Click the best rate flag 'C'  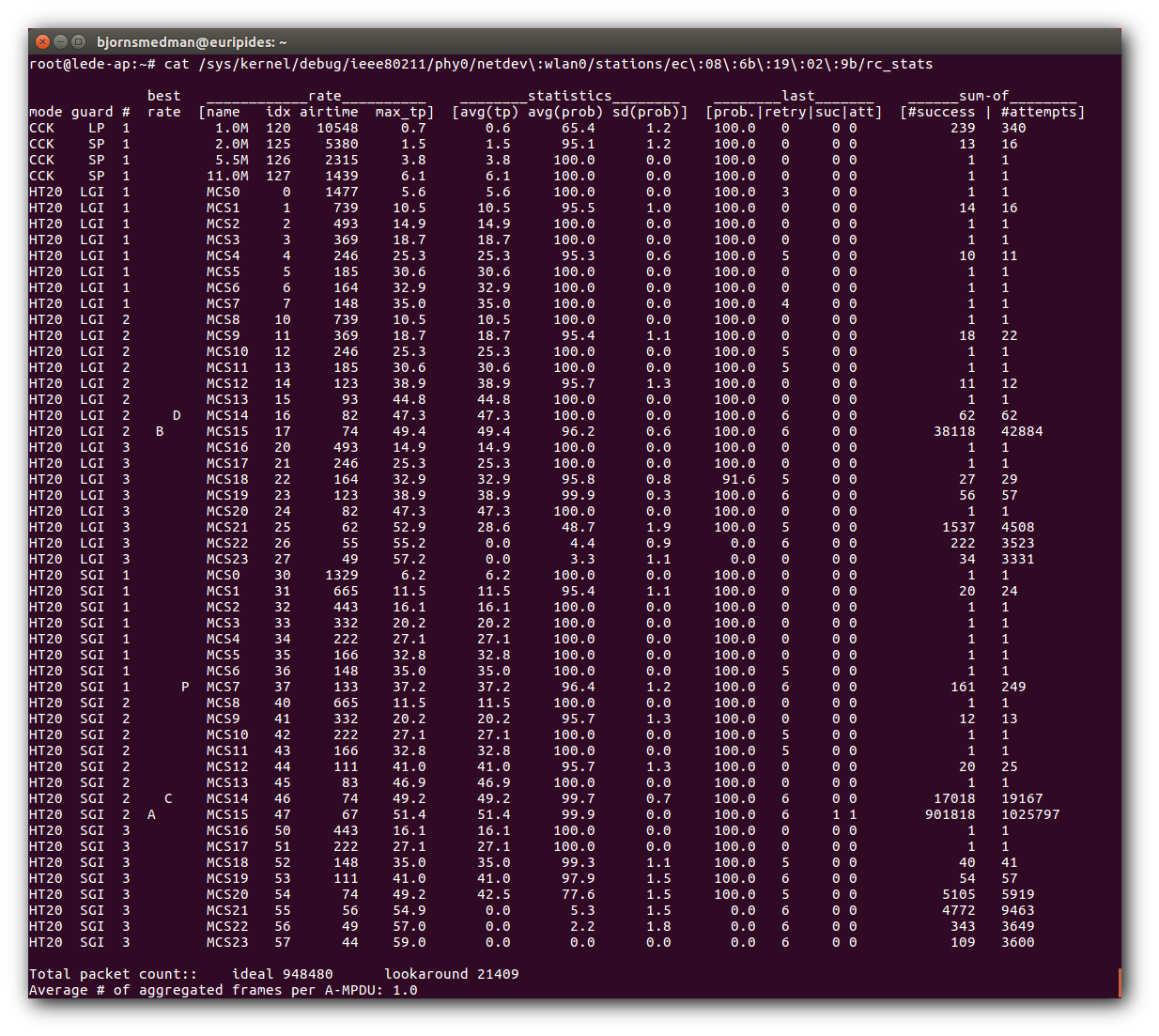168,798
